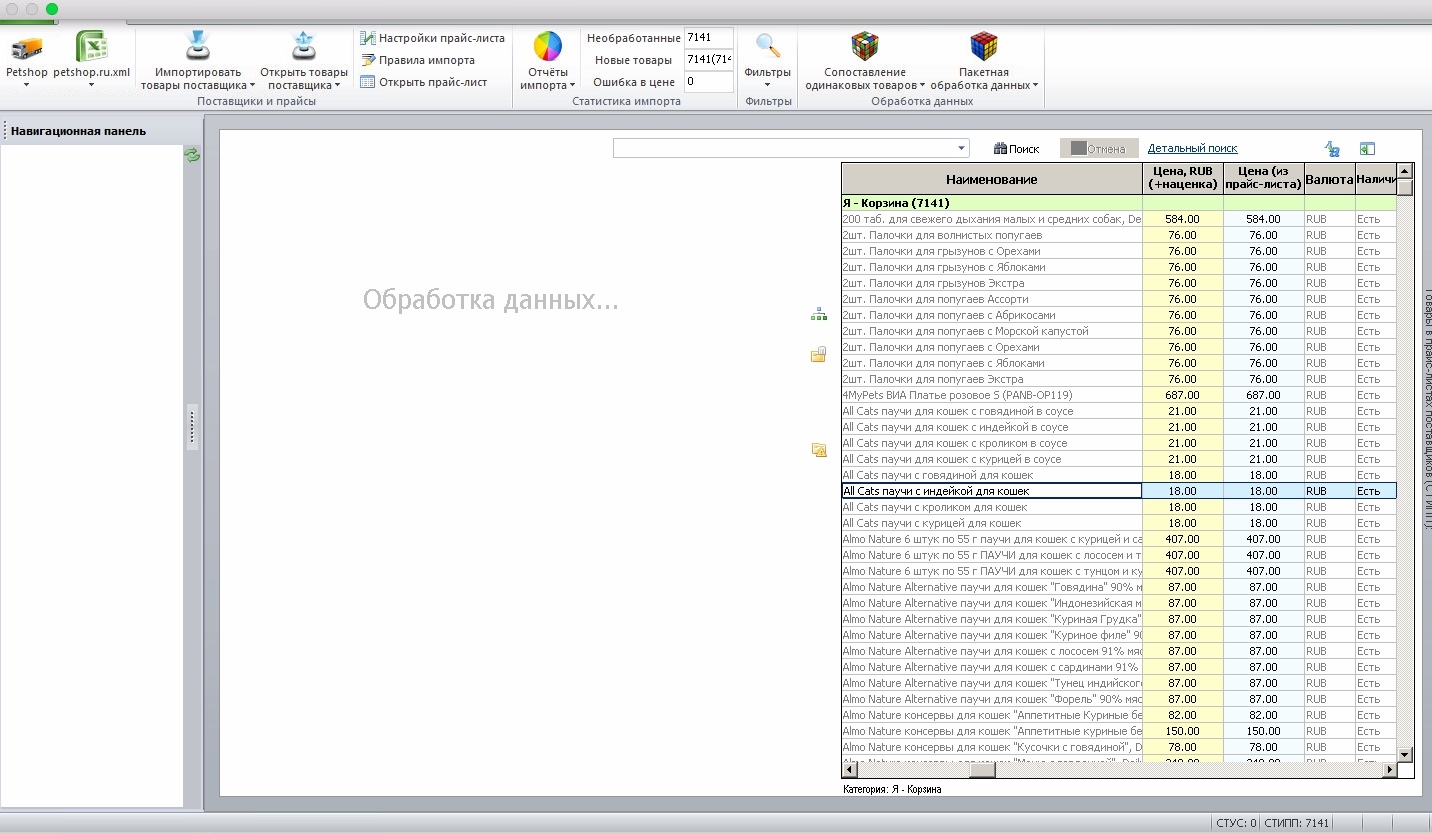Click Открыть прайс-лист in the ribbon
Image resolution: width=1432 pixels, height=833 pixels.
coord(423,82)
